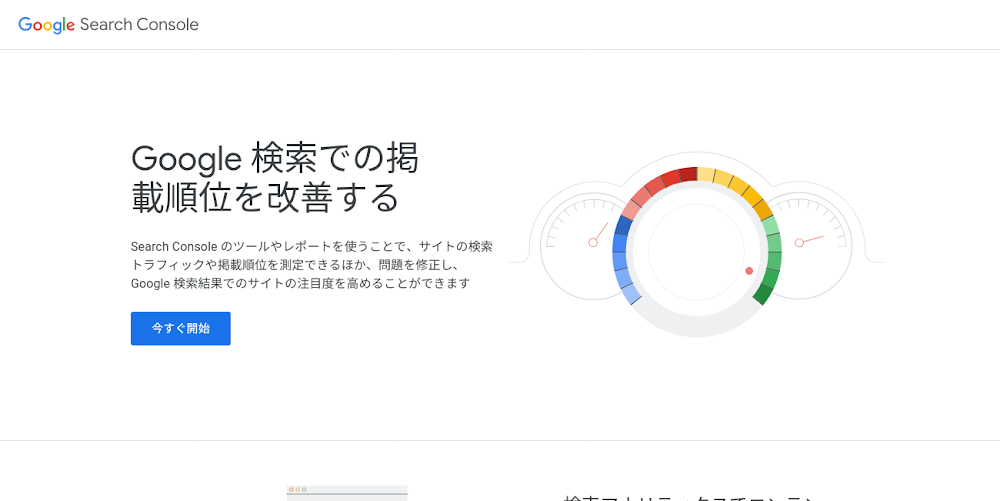Click the left gauge needle pivot circle

593,243
